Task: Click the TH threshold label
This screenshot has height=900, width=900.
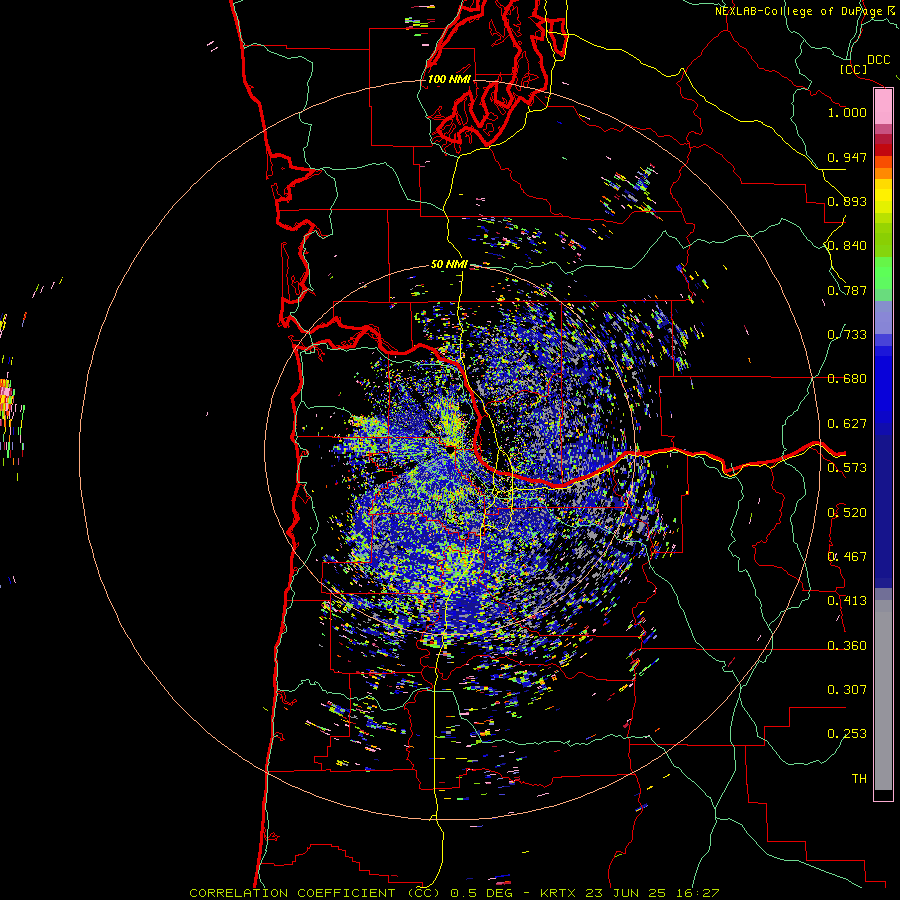Action: pyautogui.click(x=859, y=779)
